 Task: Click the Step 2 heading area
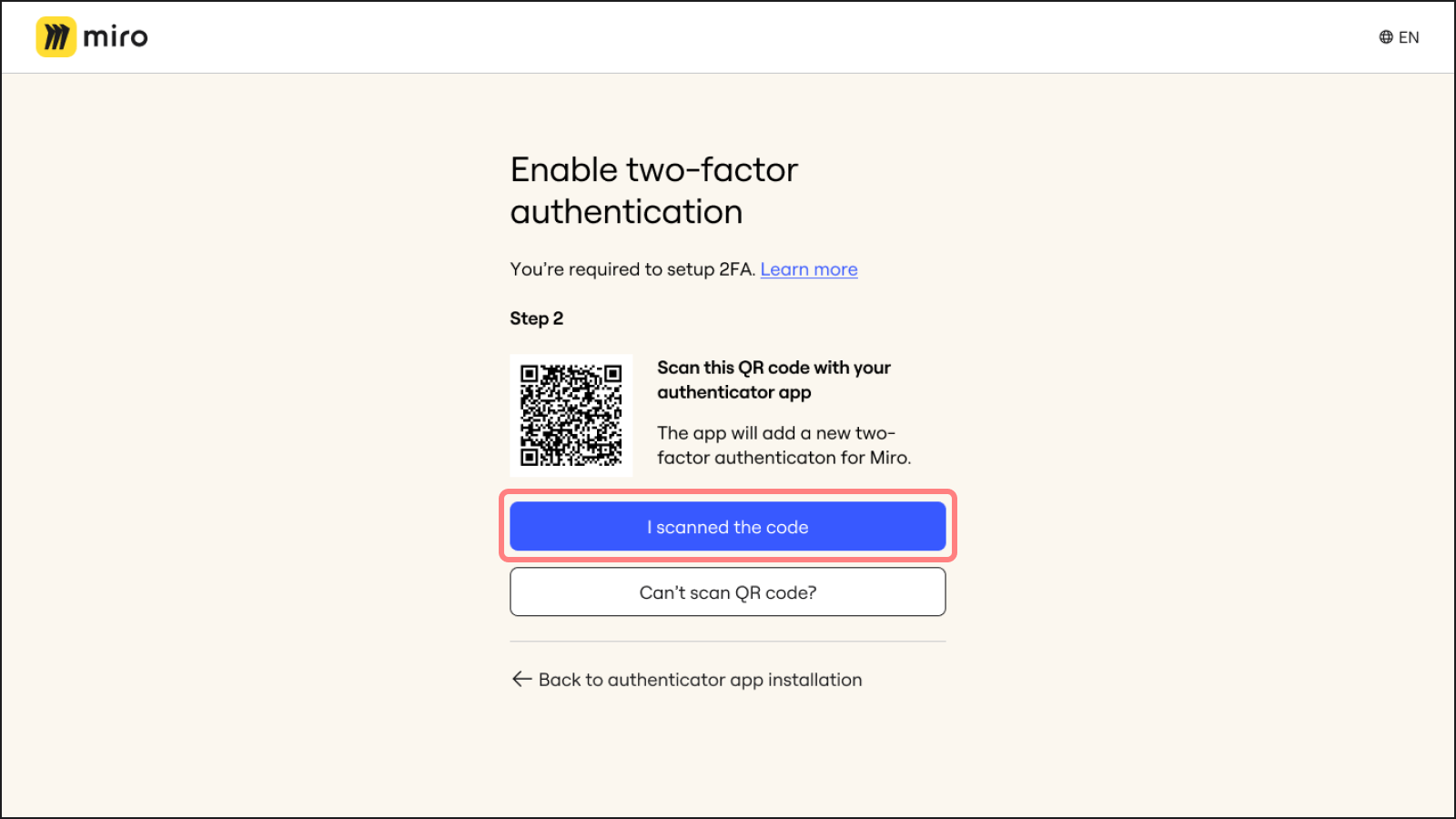[x=536, y=318]
